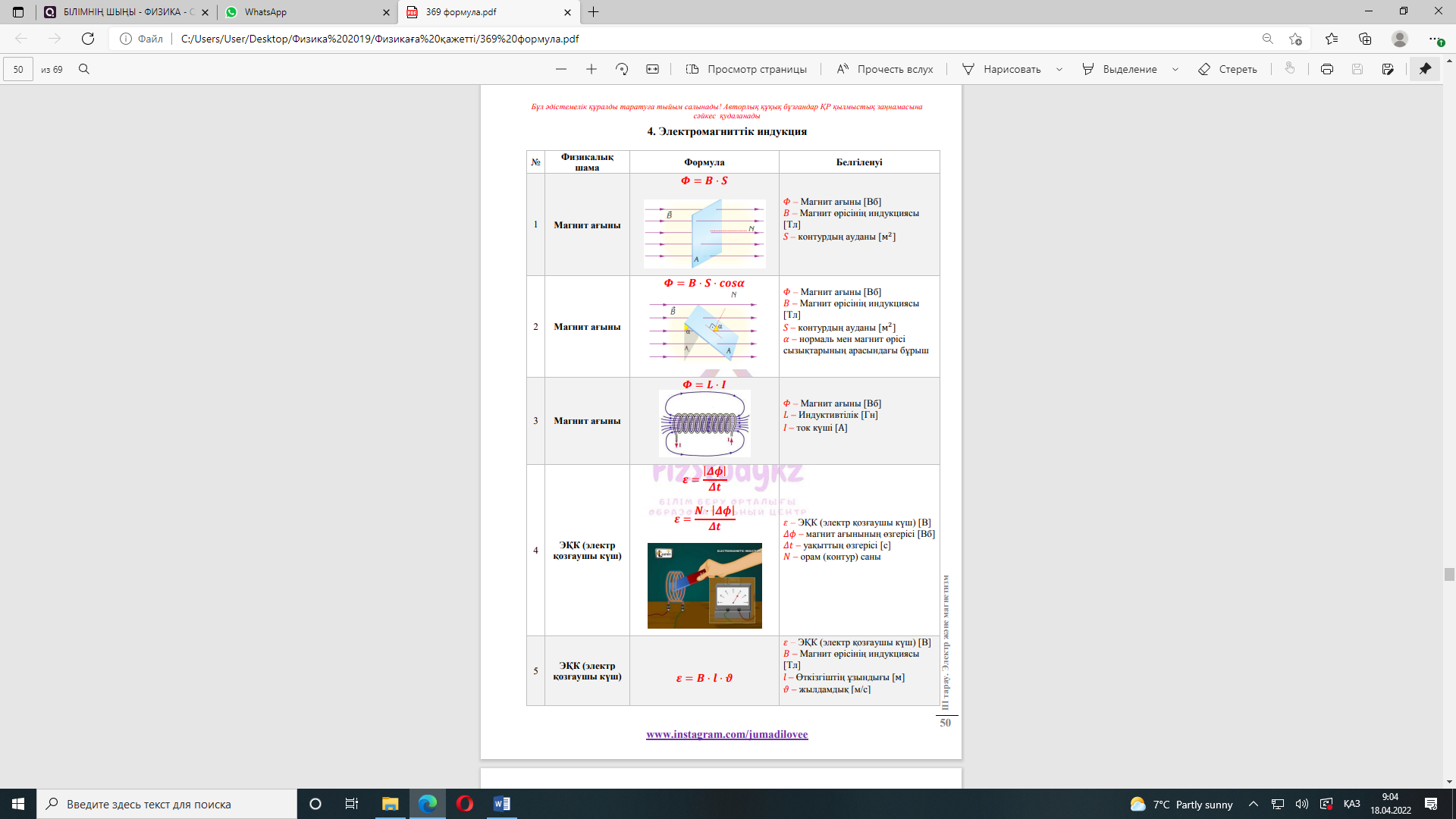The width and height of the screenshot is (1456, 819).
Task: Click the vertical scrollbar thumb
Action: coord(1449,574)
